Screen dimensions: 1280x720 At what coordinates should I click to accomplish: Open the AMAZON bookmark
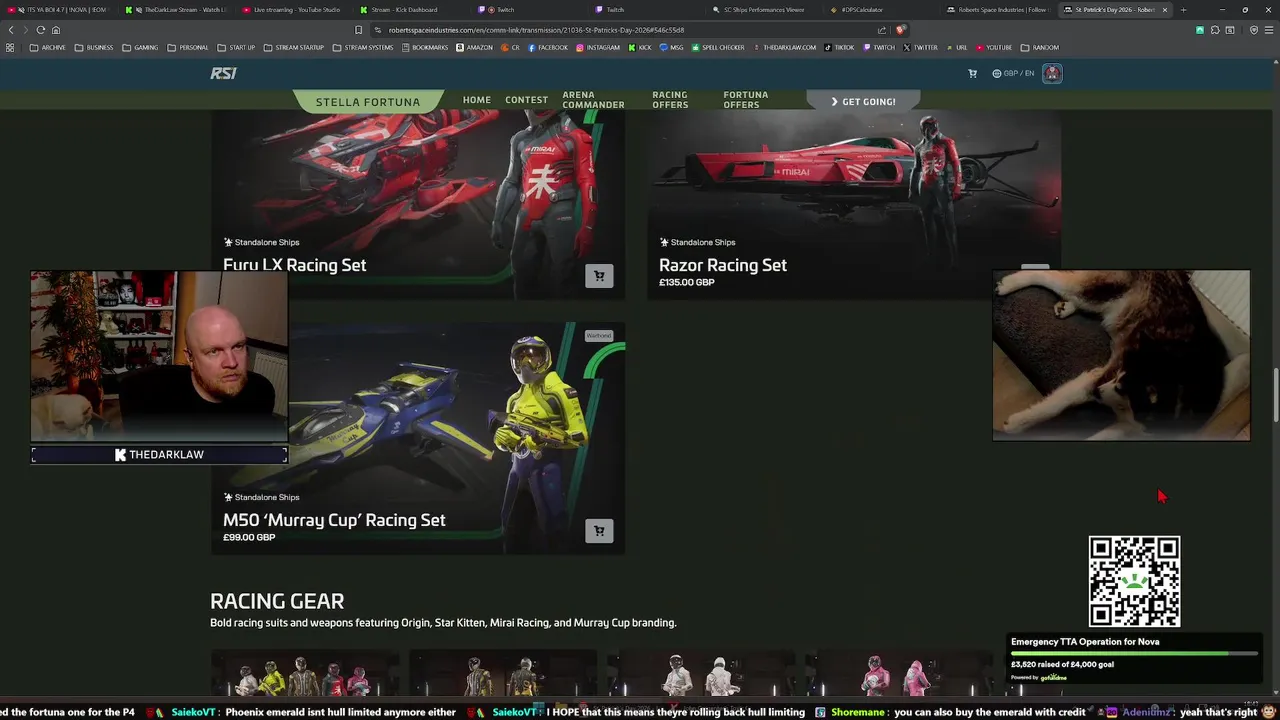[x=474, y=47]
